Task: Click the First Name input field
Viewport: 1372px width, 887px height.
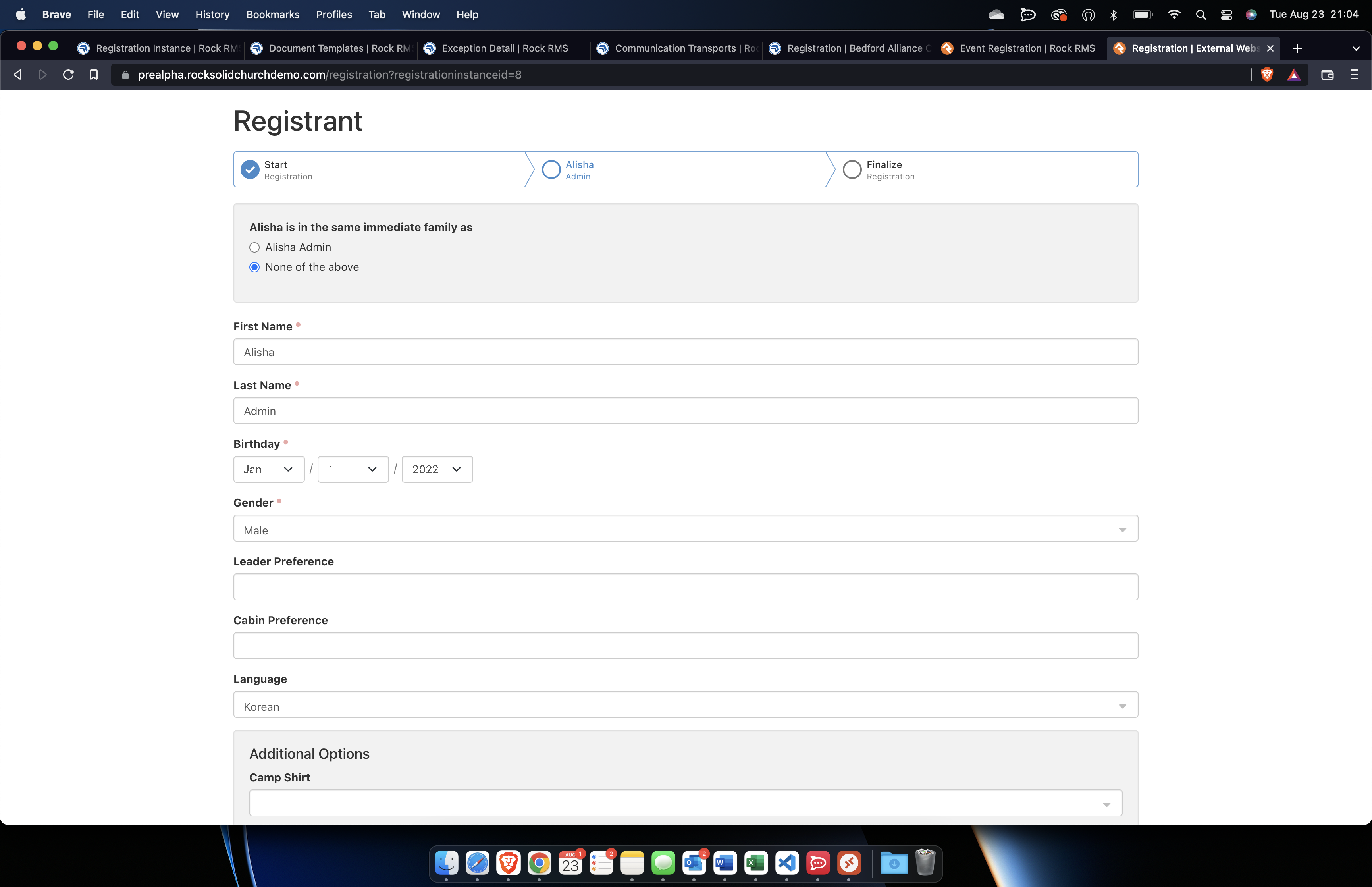Action: point(686,352)
